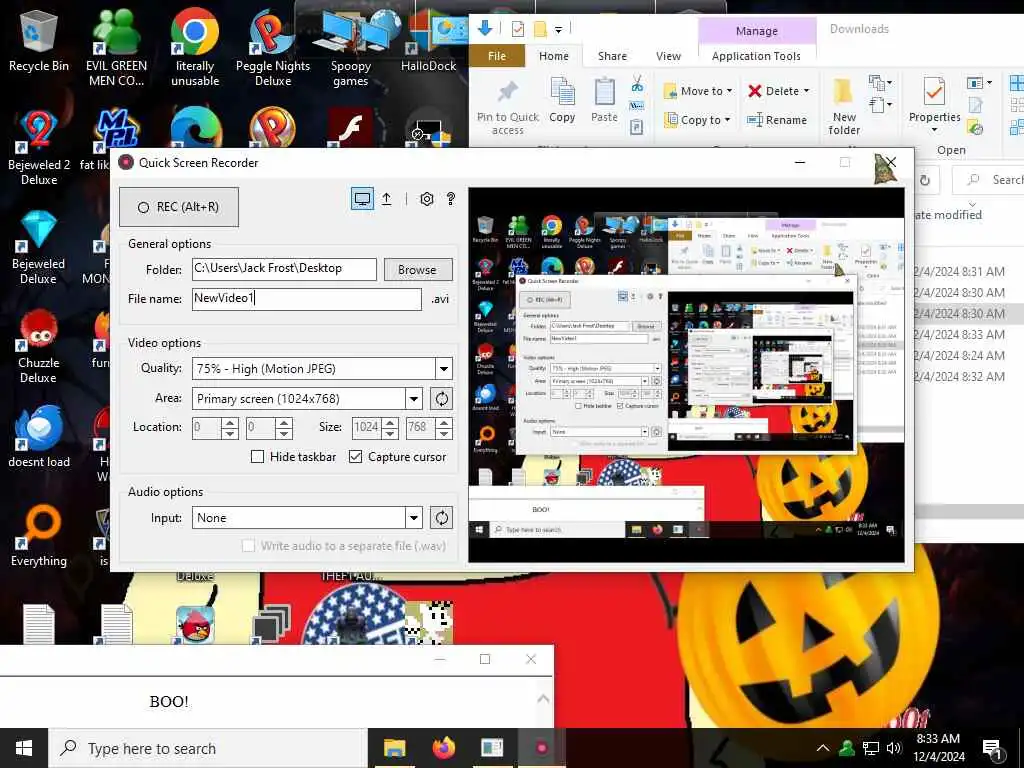This screenshot has width=1024, height=768.
Task: Open Quick Access Toolbar customize arrow
Action: click(x=558, y=30)
